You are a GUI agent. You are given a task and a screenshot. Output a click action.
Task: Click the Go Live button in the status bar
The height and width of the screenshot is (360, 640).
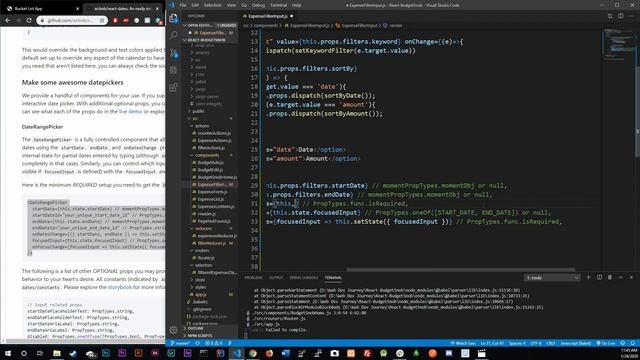click(x=606, y=343)
